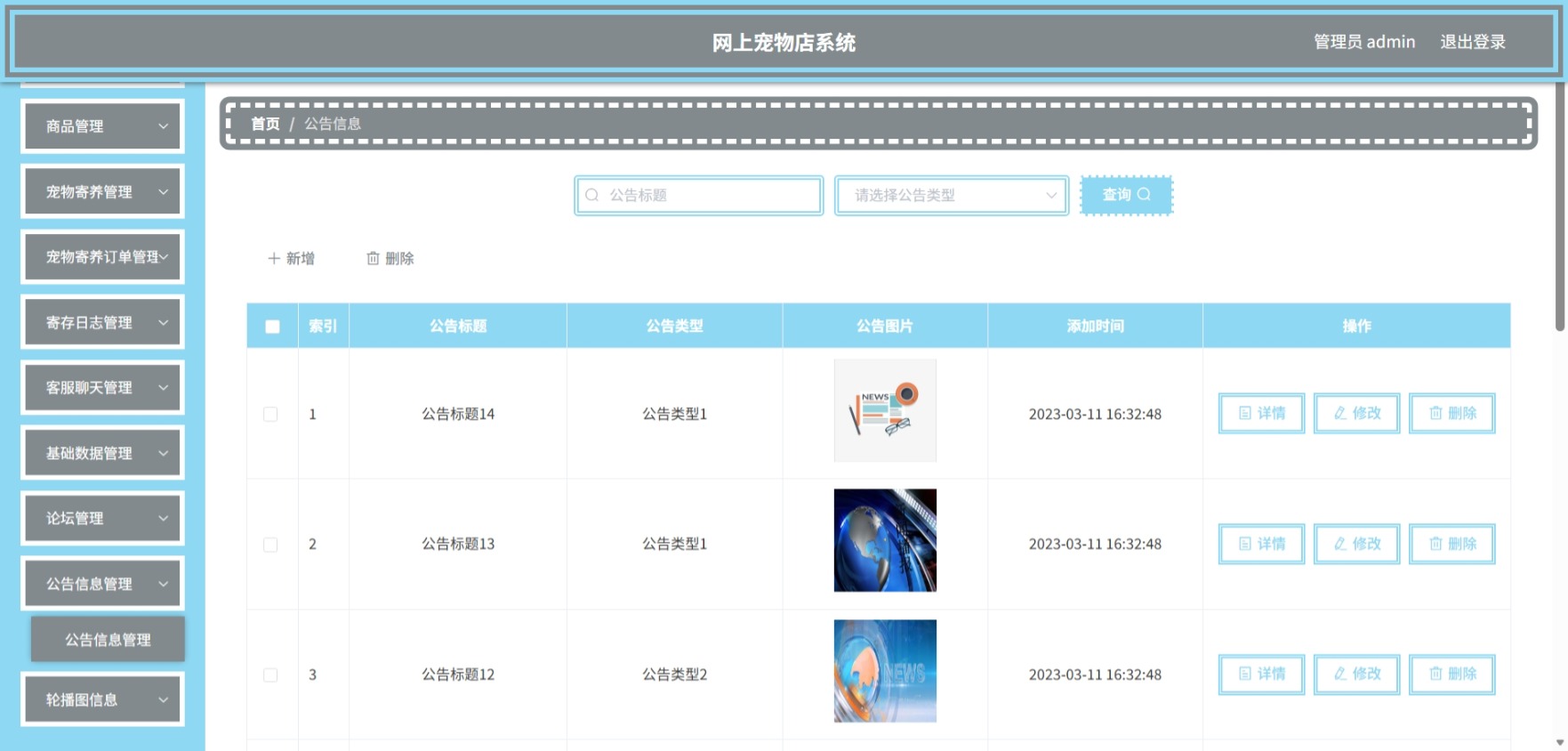This screenshot has height=751, width=1568.
Task: Expand the 寄存日志管理 menu chevron
Action: coord(164,322)
